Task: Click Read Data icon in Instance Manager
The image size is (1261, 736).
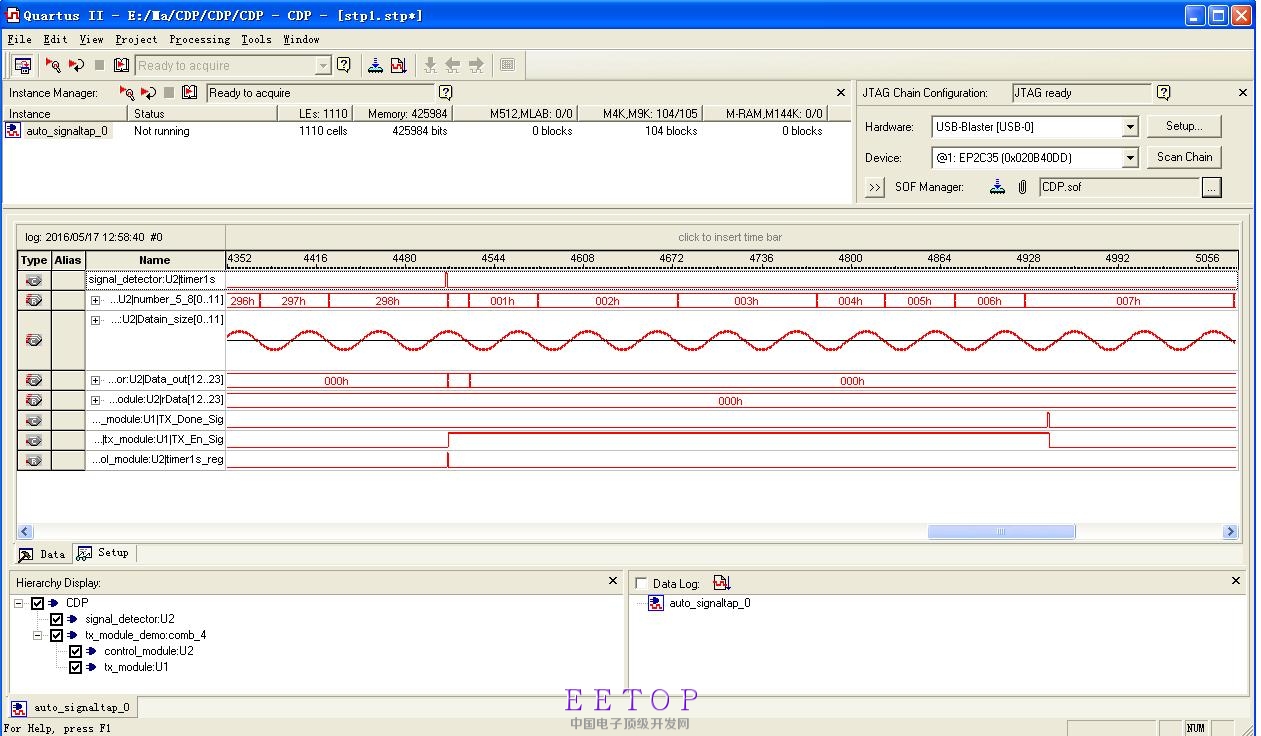Action: [189, 93]
